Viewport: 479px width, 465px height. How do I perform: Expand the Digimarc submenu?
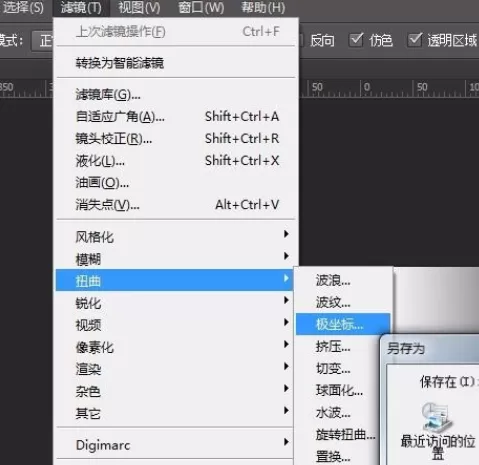pos(174,445)
